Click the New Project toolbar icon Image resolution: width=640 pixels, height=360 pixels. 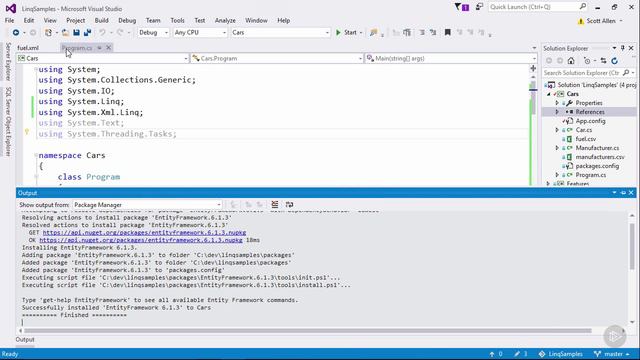click(x=48, y=32)
